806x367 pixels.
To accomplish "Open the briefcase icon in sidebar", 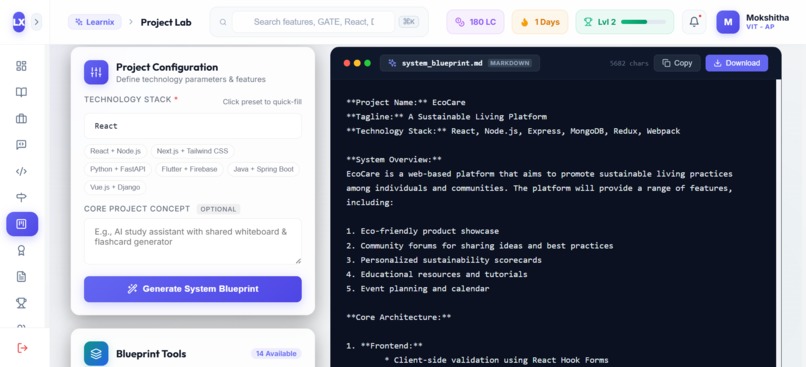I will coord(21,119).
